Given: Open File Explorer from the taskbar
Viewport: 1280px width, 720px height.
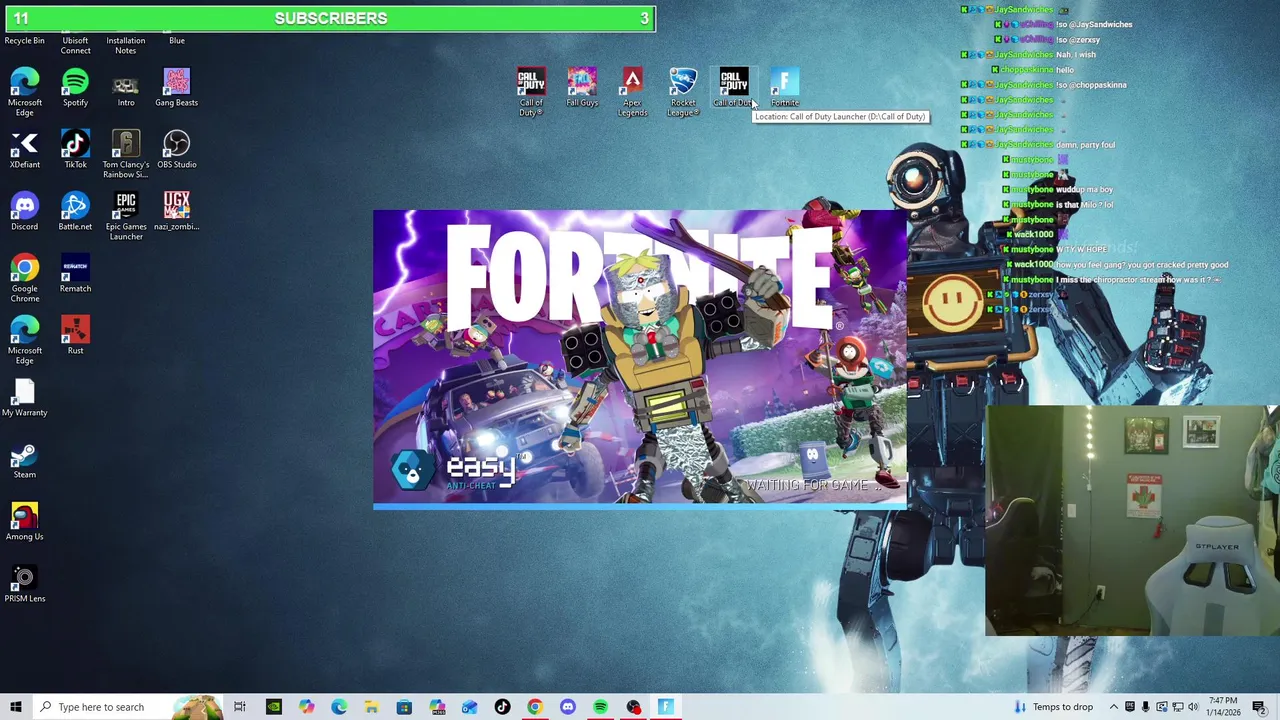Looking at the screenshot, I should 371,707.
